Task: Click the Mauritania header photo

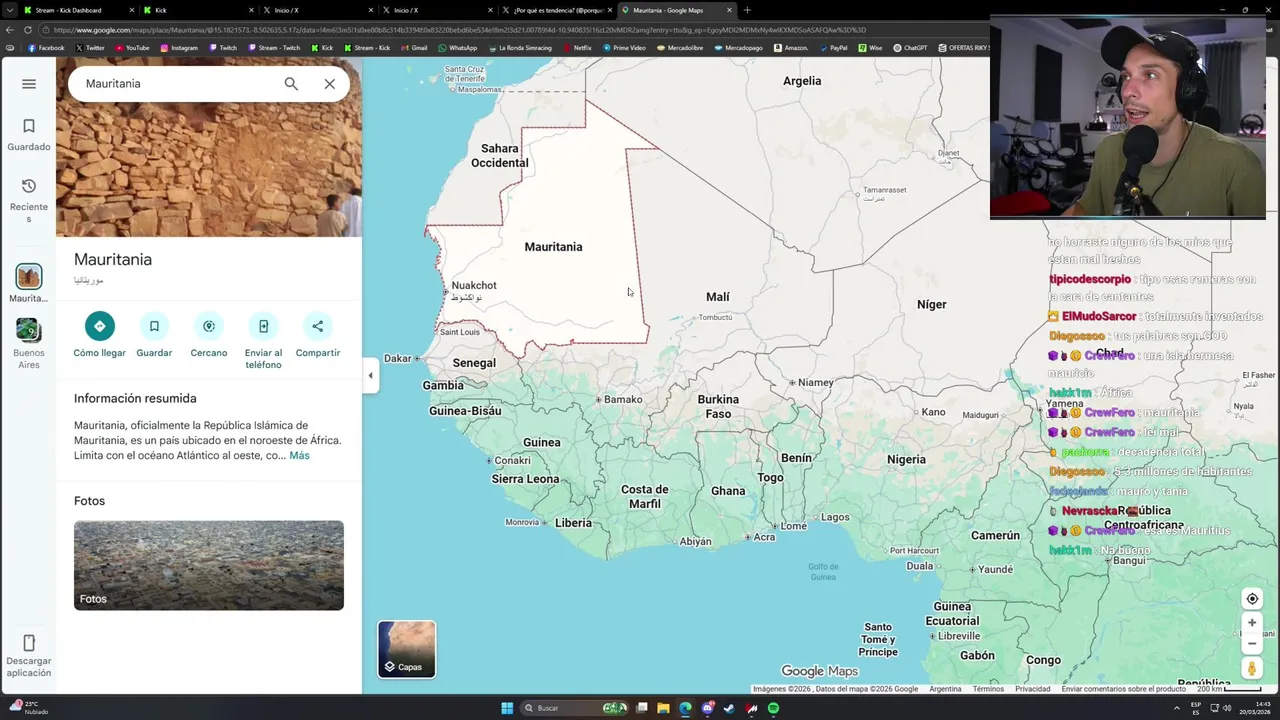Action: pos(209,147)
